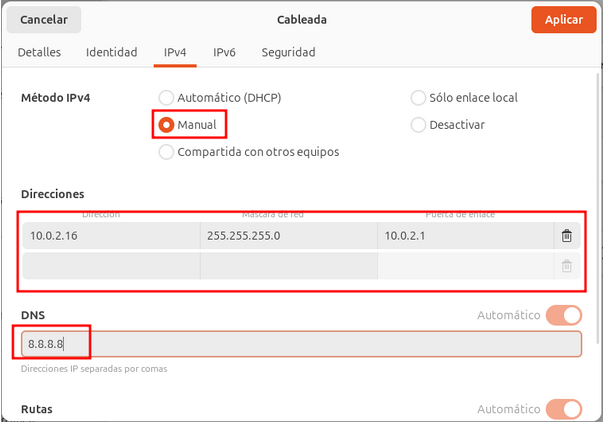Click the 255.255.255.0 netmask field

[288, 236]
